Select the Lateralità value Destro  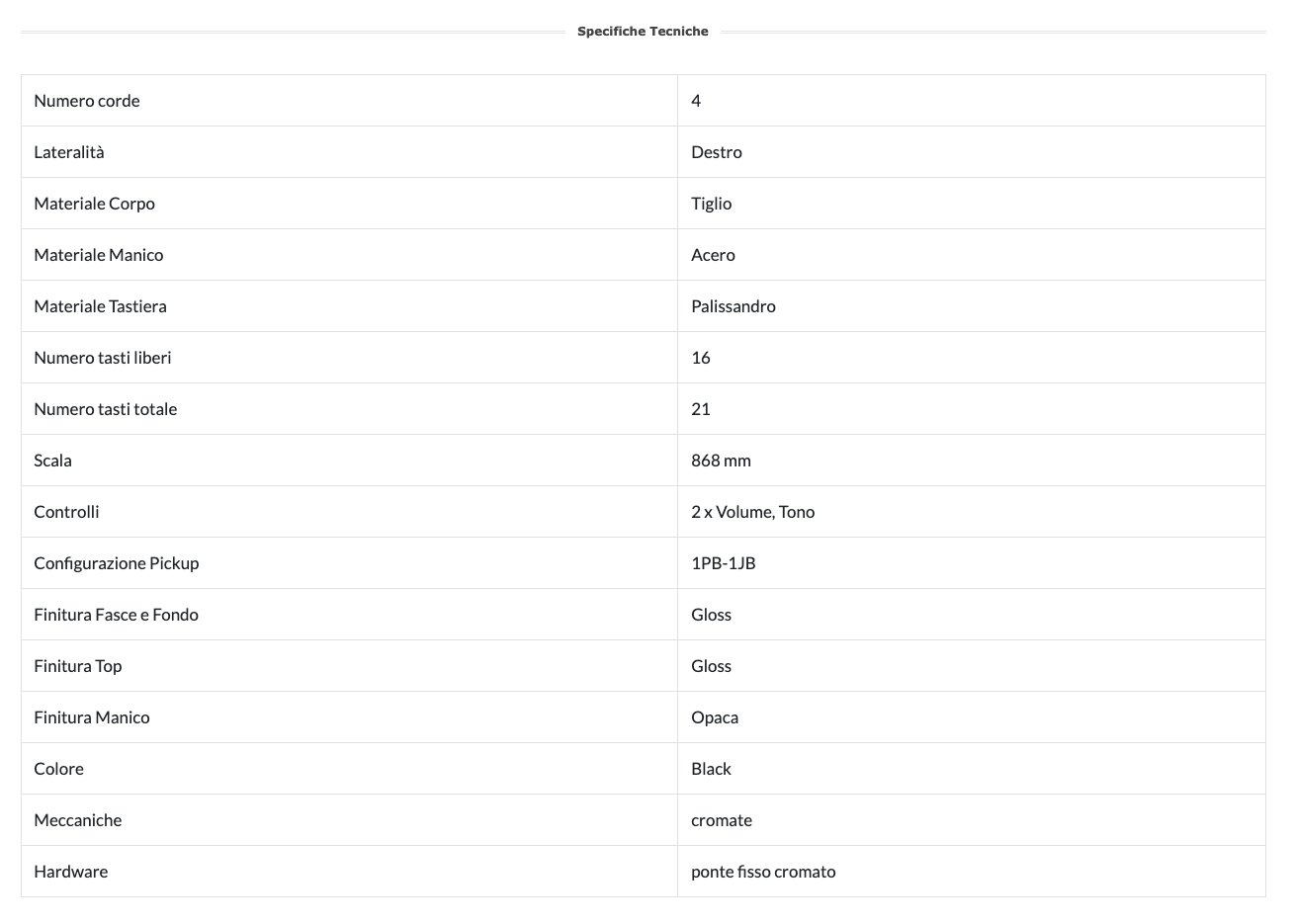coord(717,152)
